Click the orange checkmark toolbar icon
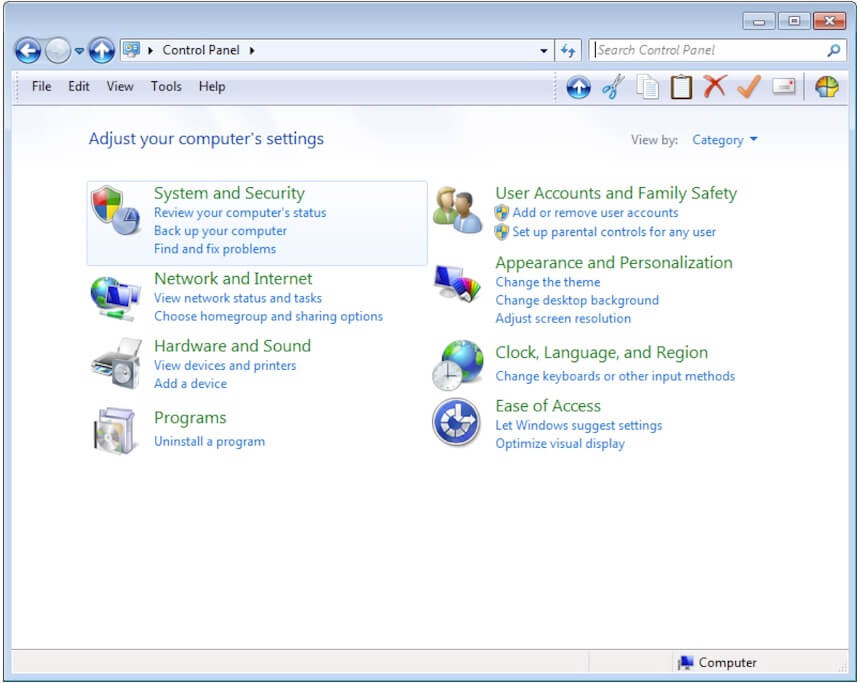860x683 pixels. [749, 87]
